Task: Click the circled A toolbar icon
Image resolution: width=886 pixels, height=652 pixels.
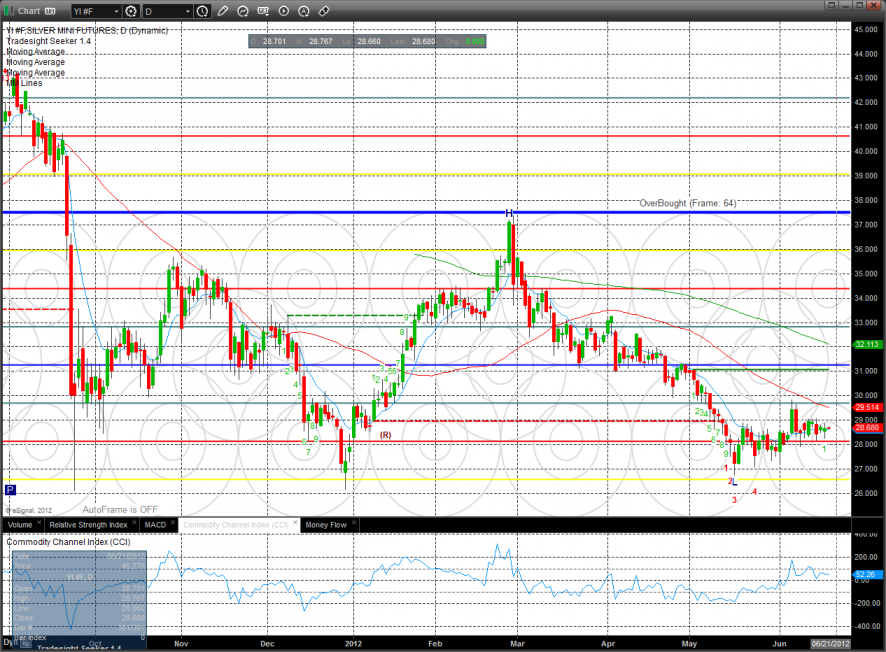Action: pos(304,12)
